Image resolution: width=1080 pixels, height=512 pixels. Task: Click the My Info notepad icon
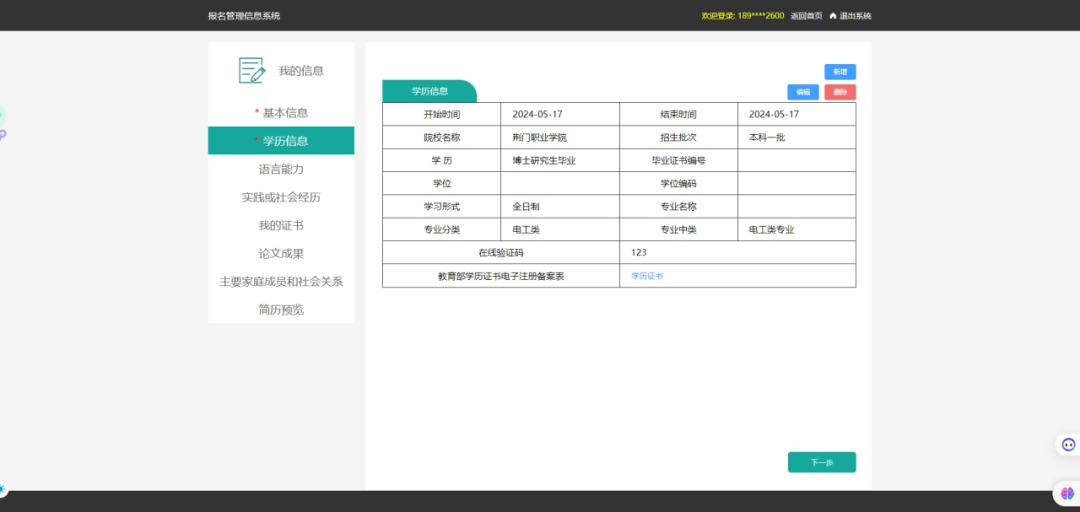251,70
